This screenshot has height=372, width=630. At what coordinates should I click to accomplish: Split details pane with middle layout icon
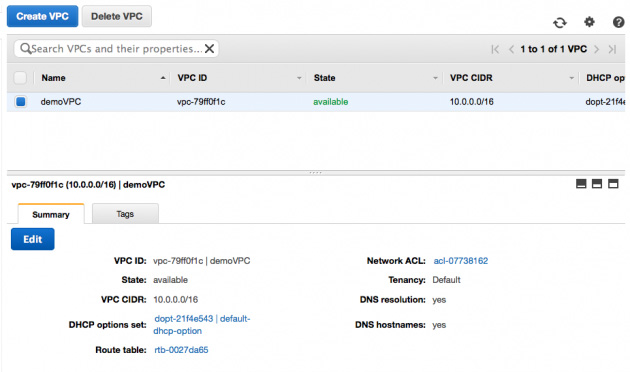point(597,184)
